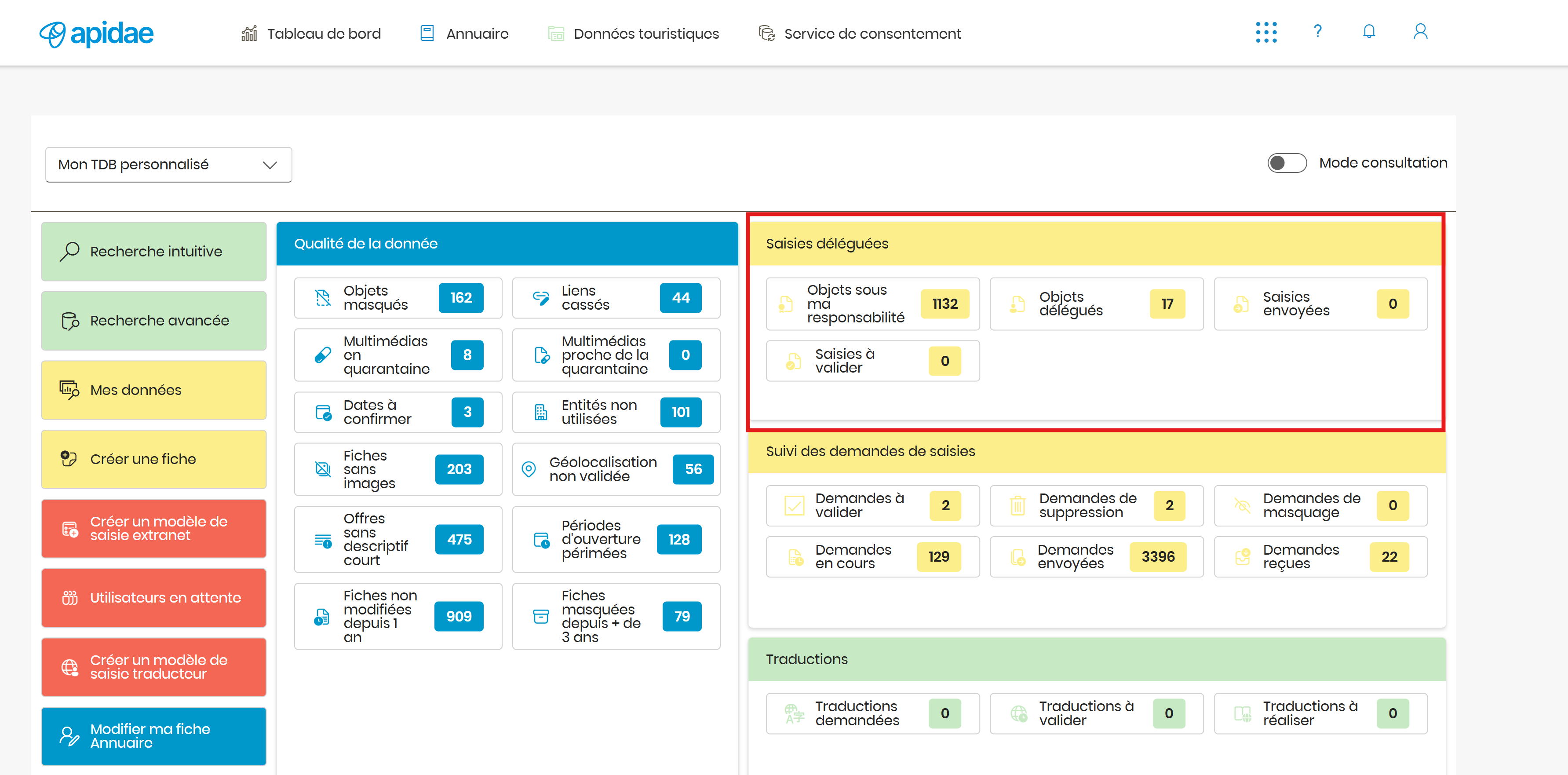Screen dimensions: 1568x775
Task: Click the Mes données button
Action: (x=154, y=390)
